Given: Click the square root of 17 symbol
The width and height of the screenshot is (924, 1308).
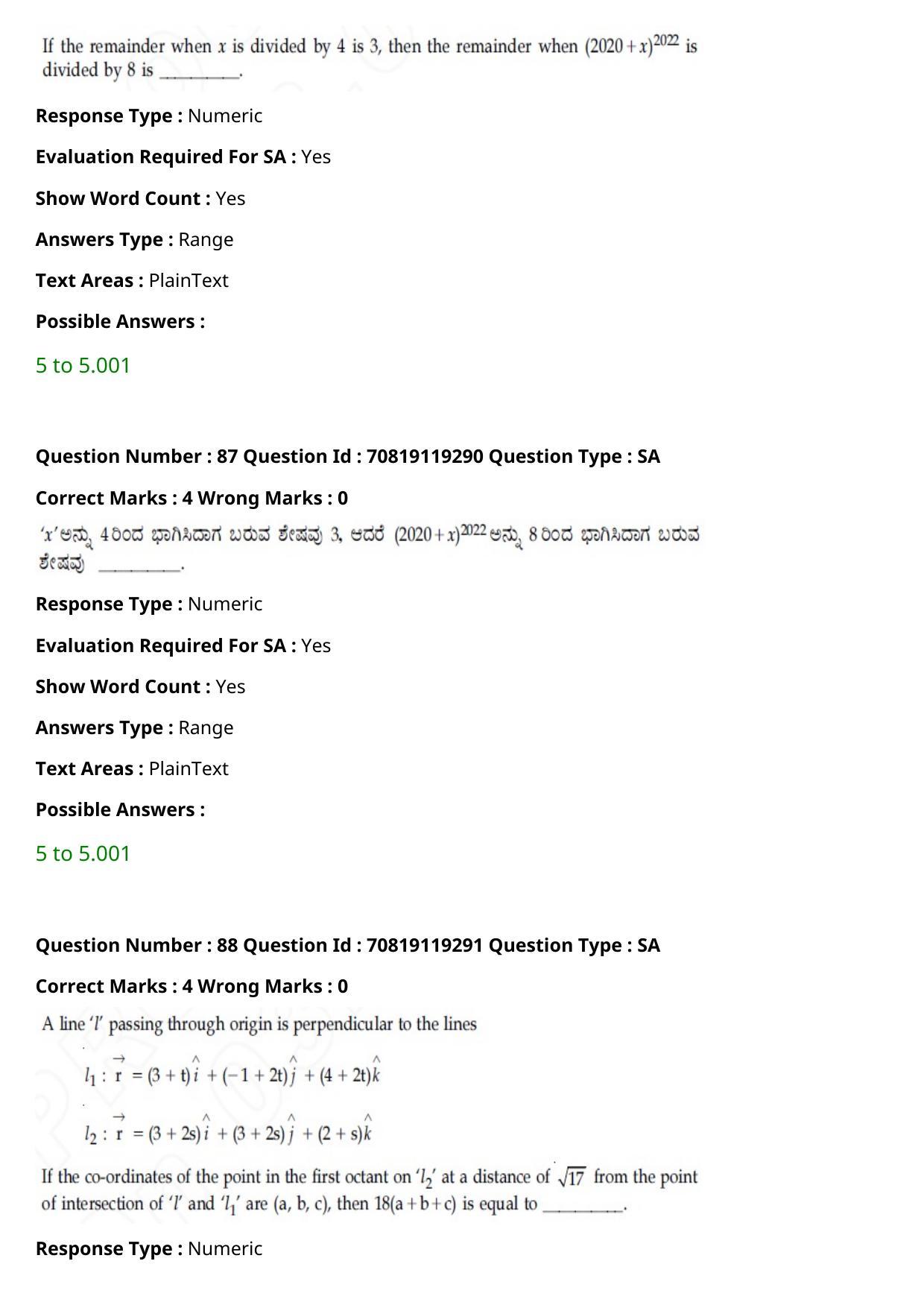Looking at the screenshot, I should point(571,1177).
